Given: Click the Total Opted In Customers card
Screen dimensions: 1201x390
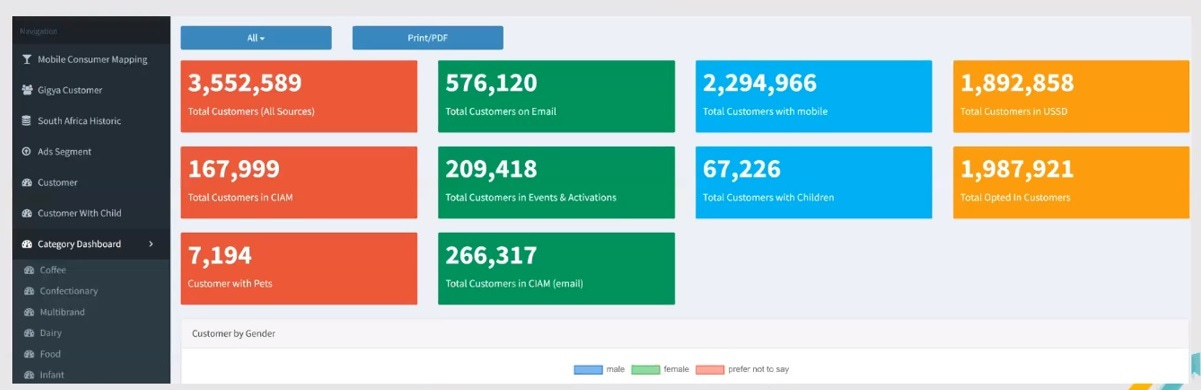Looking at the screenshot, I should [x=1071, y=183].
